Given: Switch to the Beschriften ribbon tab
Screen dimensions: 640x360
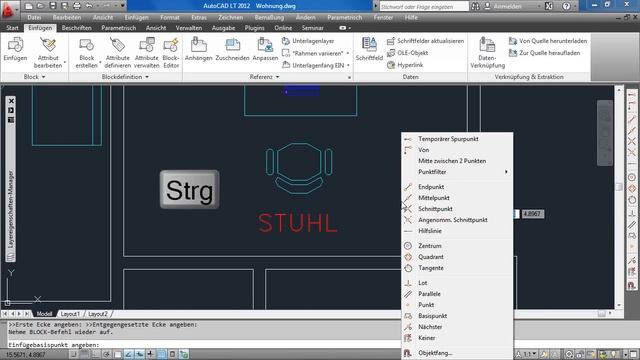Looking at the screenshot, I should tap(76, 28).
